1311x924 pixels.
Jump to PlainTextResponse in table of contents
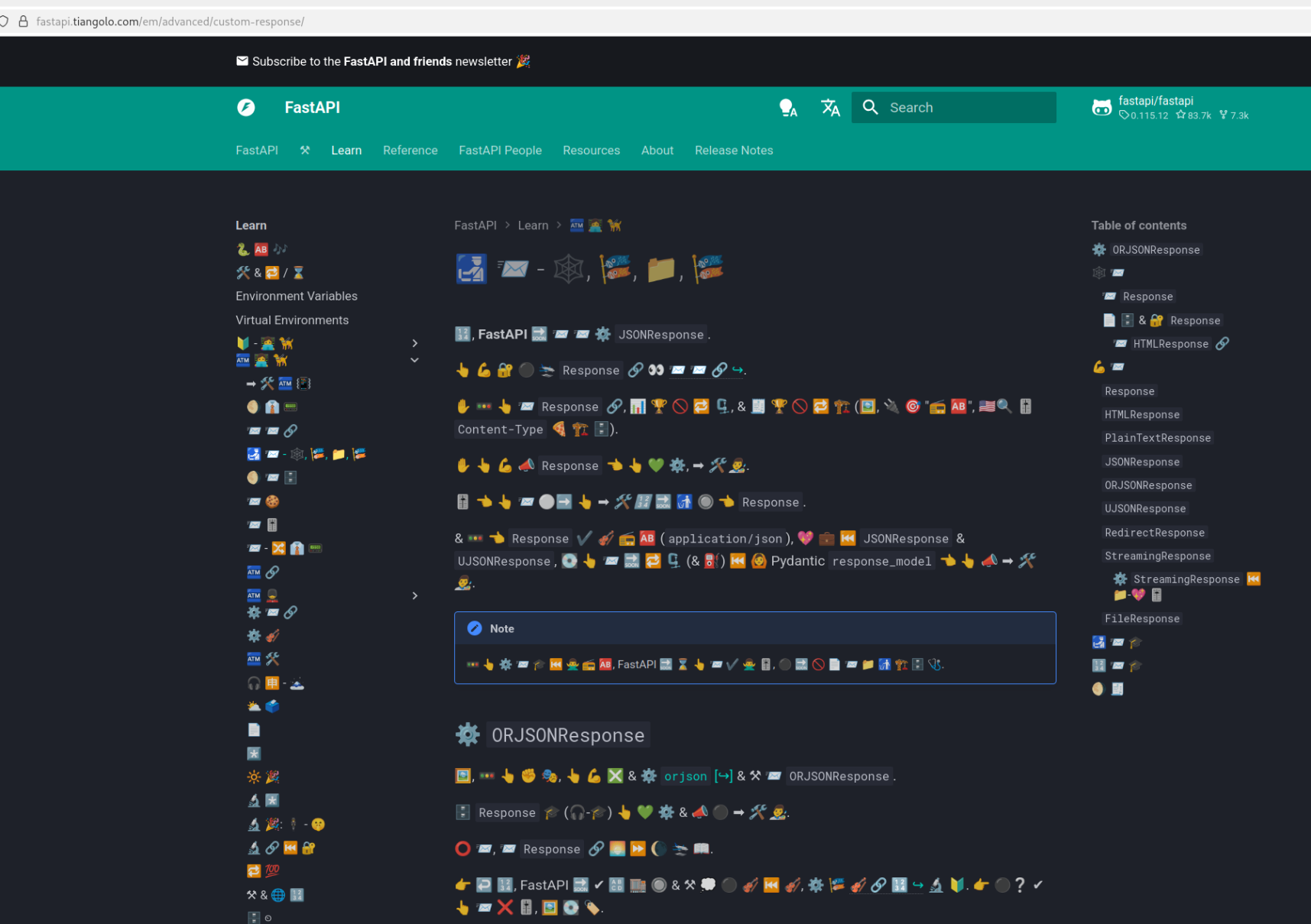pyautogui.click(x=1157, y=438)
